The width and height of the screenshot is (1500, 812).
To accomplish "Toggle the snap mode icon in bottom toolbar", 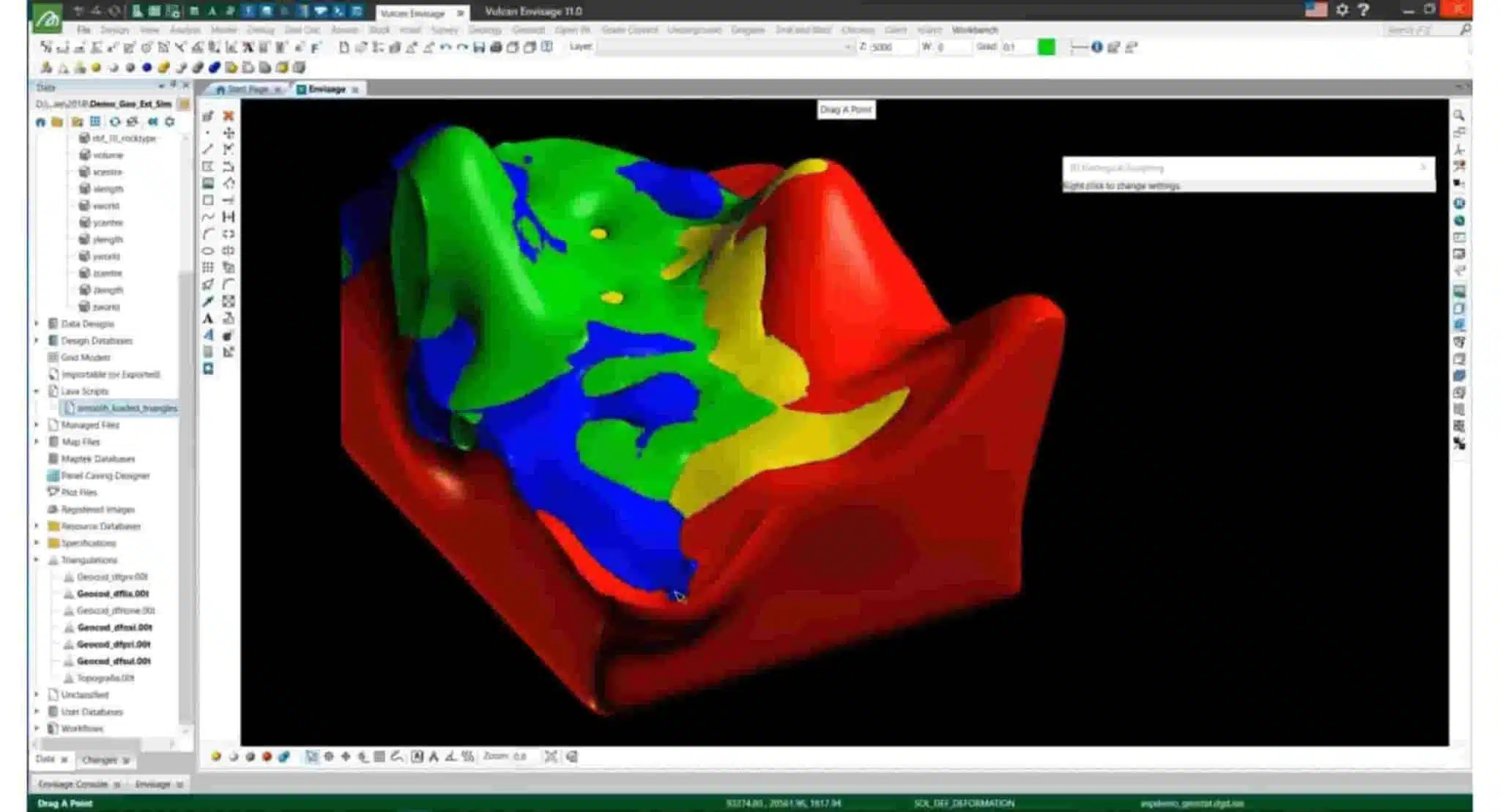I will [312, 756].
